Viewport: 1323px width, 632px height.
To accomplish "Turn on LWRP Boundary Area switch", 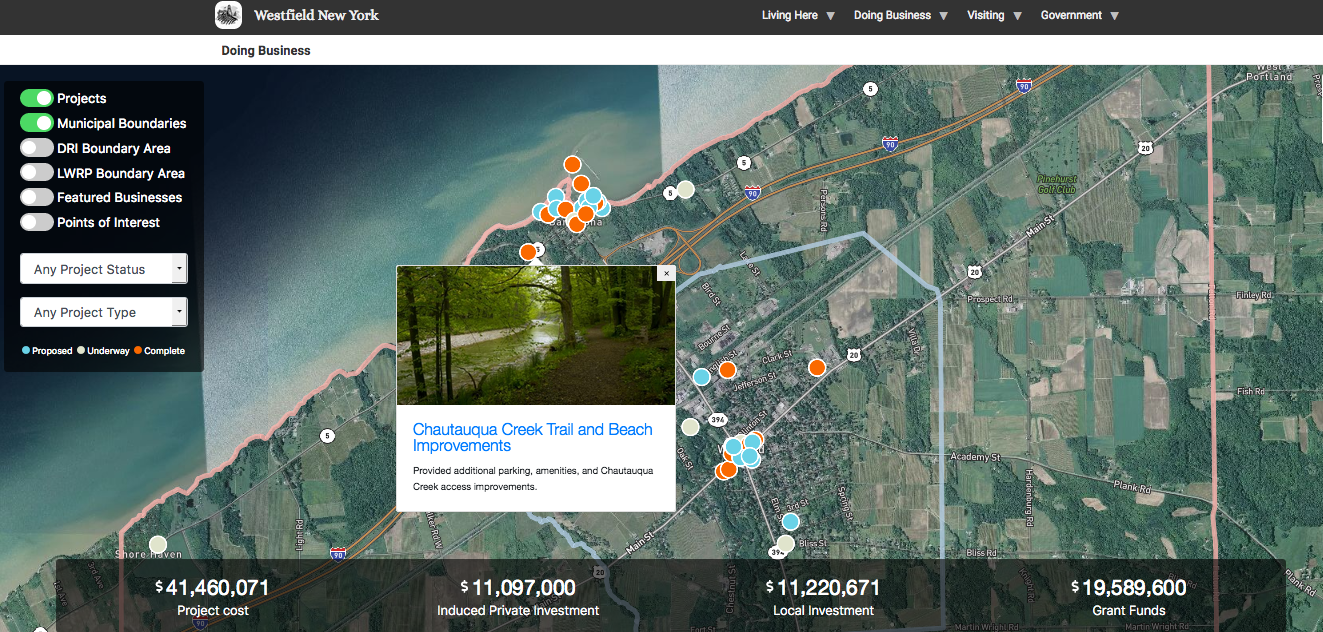I will pyautogui.click(x=37, y=172).
